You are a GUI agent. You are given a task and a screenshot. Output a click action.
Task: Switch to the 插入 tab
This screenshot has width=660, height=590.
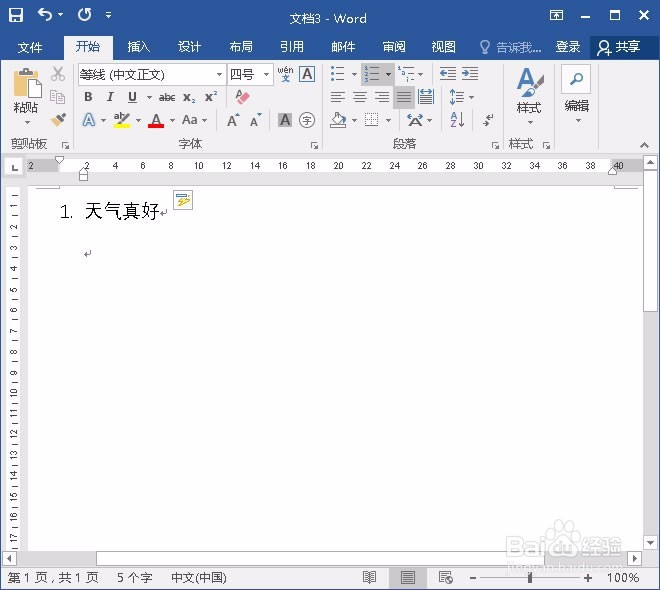point(138,47)
